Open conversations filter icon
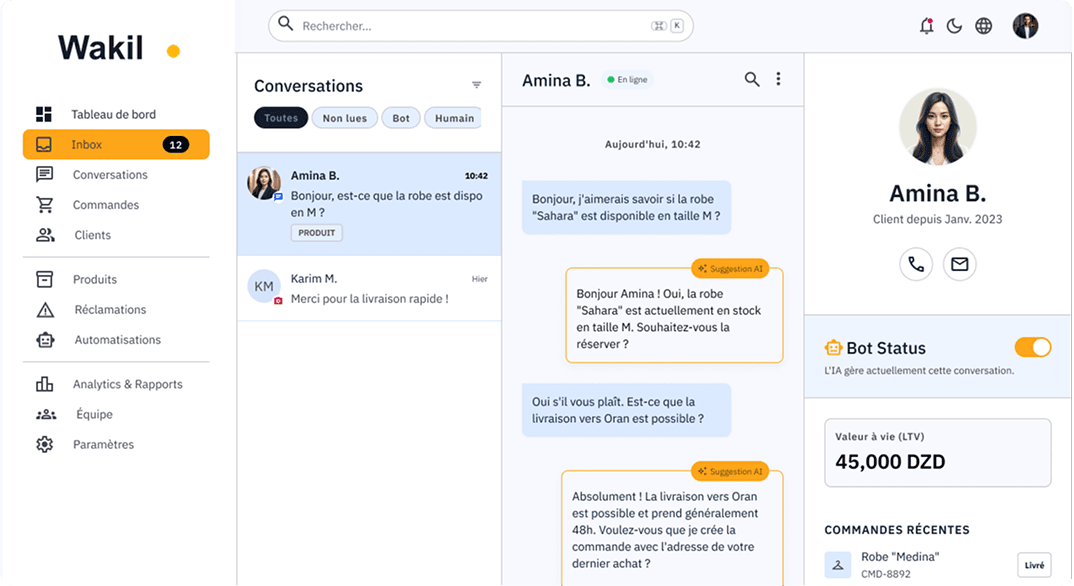 476,85
